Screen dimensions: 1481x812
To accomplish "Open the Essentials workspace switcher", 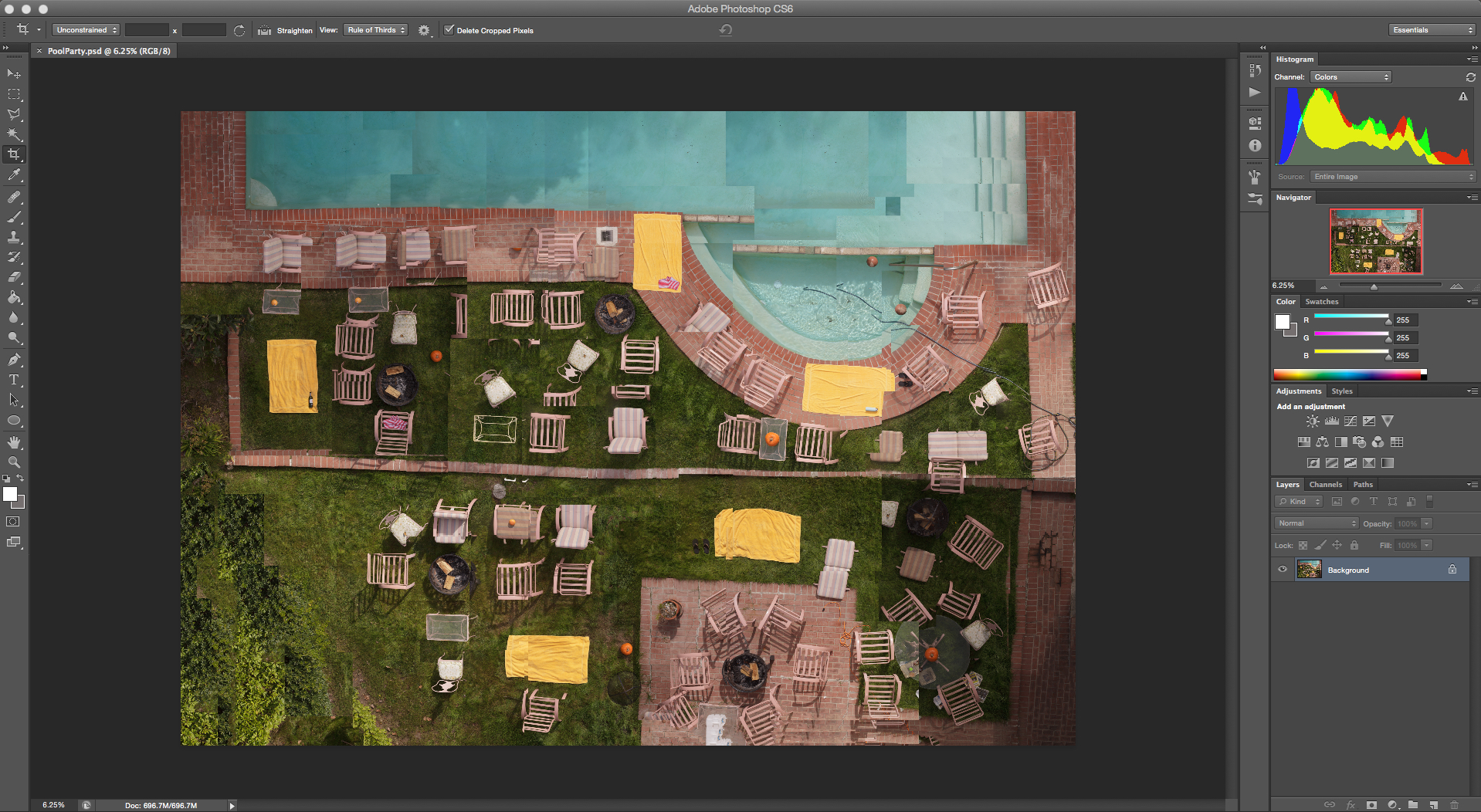I will point(1432,30).
